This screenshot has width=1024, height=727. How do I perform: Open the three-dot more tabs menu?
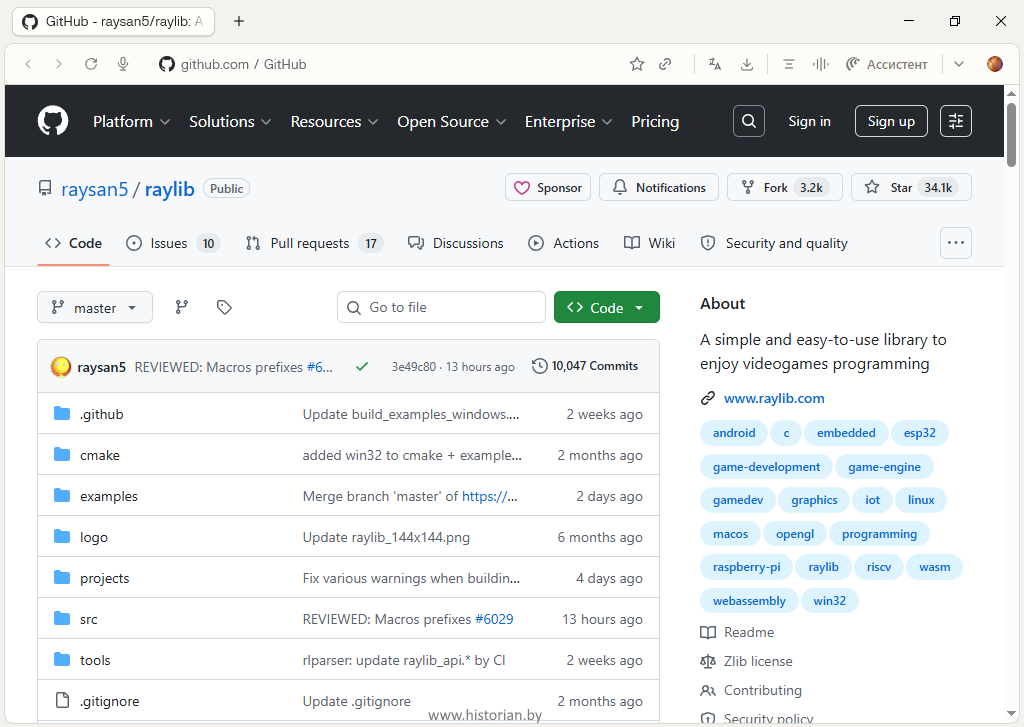pos(955,243)
